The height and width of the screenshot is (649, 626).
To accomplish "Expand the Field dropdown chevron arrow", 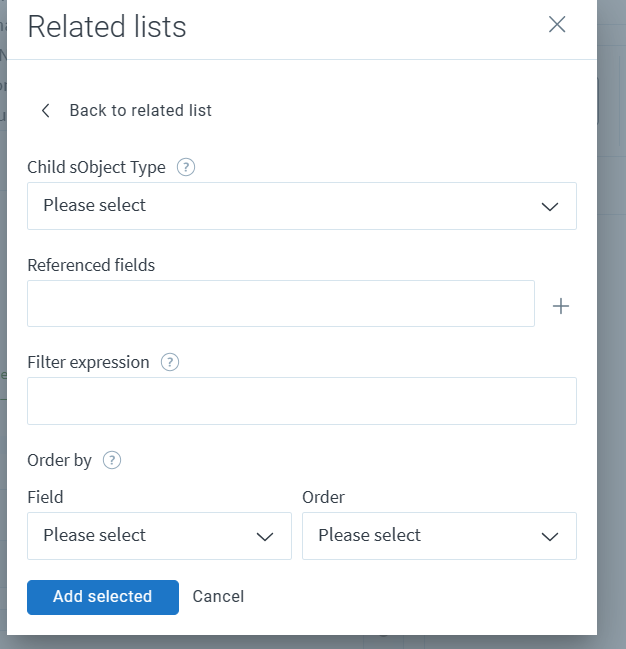I will [265, 537].
